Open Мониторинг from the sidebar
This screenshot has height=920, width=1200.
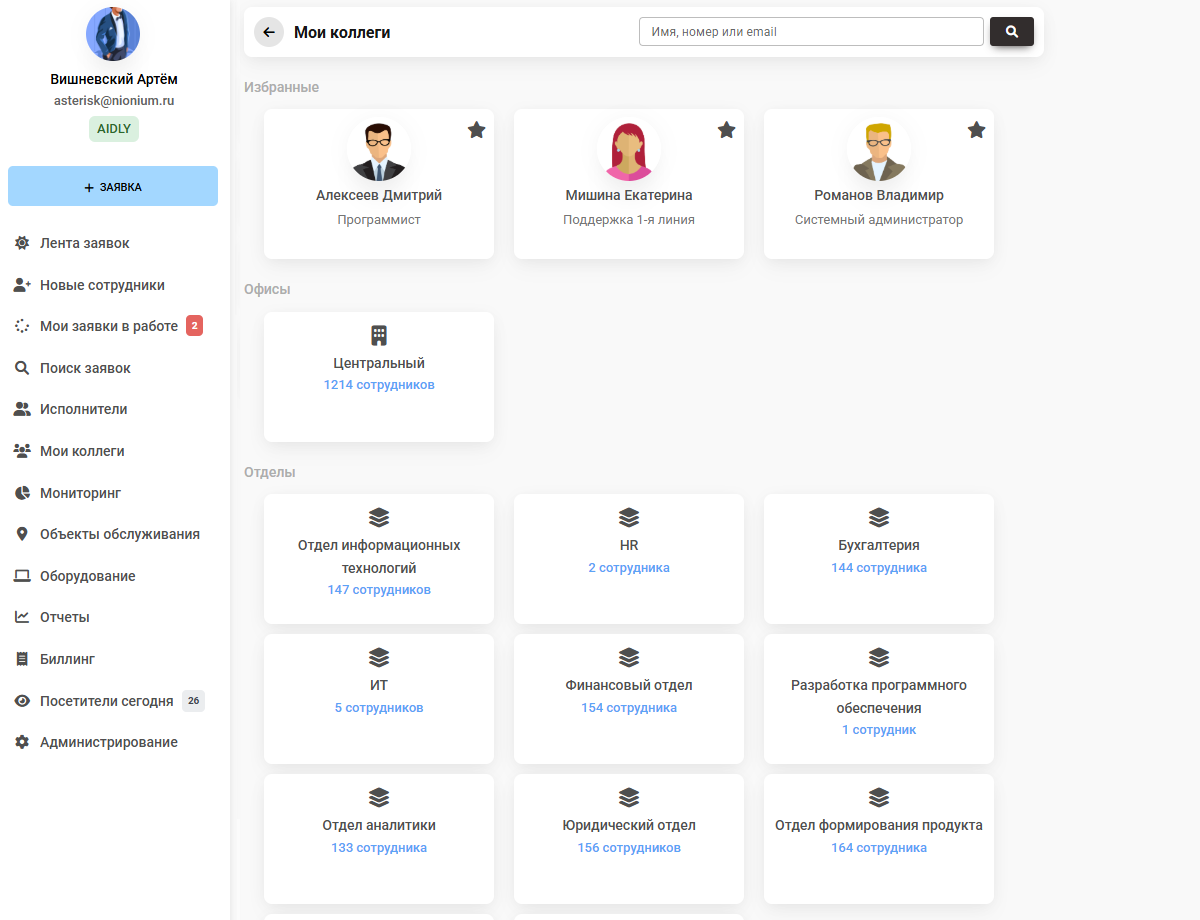click(80, 493)
